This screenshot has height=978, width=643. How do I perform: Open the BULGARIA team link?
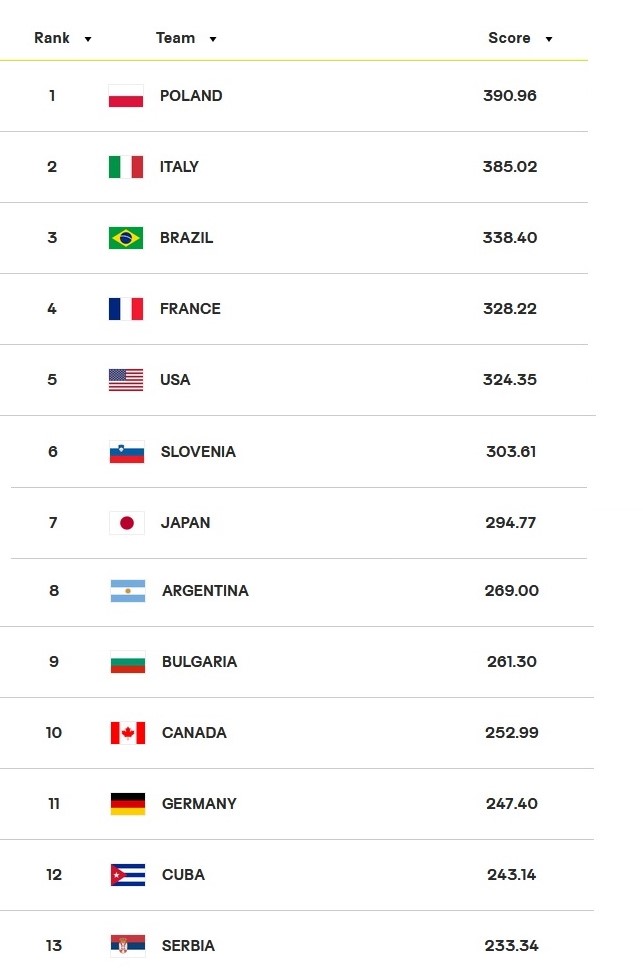(x=199, y=662)
